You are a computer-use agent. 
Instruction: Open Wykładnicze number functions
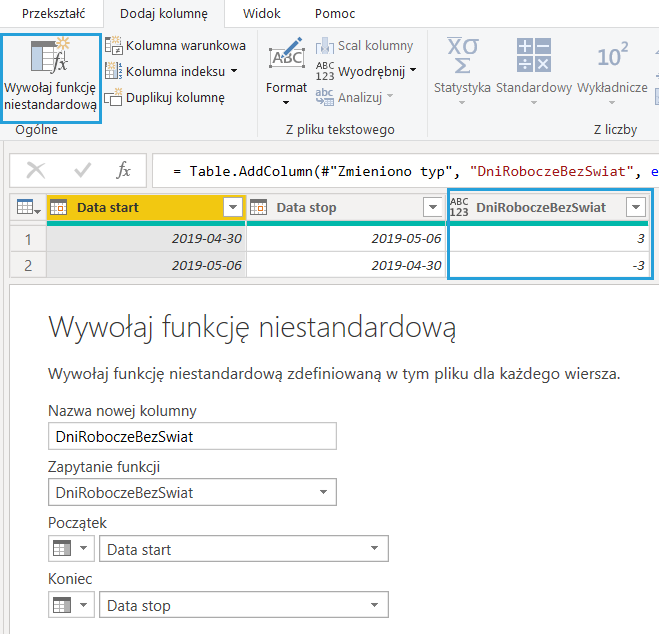click(612, 68)
